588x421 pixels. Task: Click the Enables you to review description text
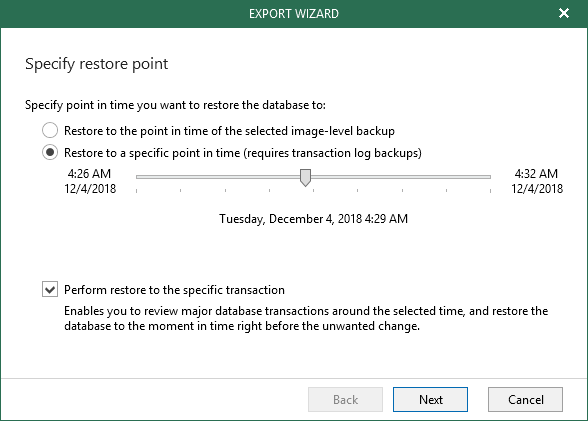(x=306, y=318)
